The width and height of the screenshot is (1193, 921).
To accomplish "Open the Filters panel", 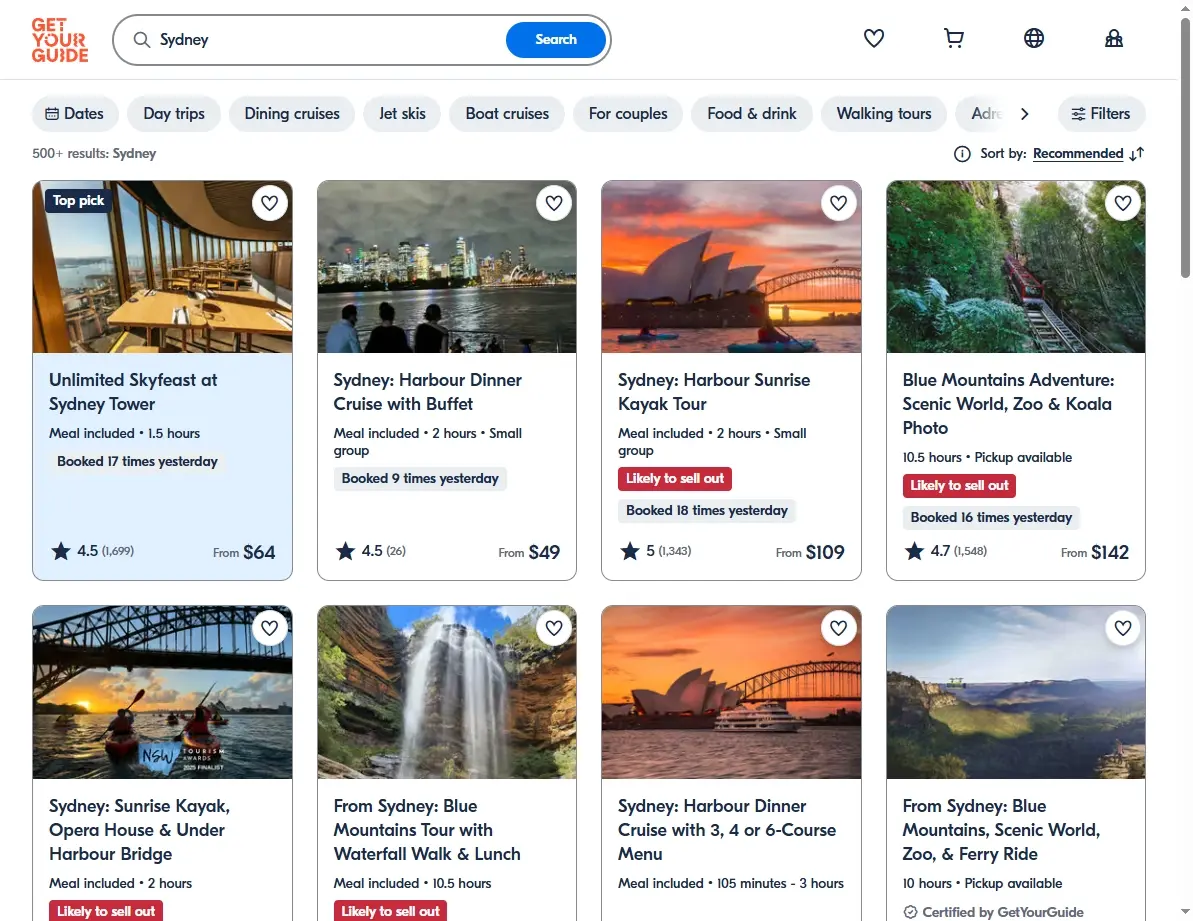I will tap(1101, 113).
